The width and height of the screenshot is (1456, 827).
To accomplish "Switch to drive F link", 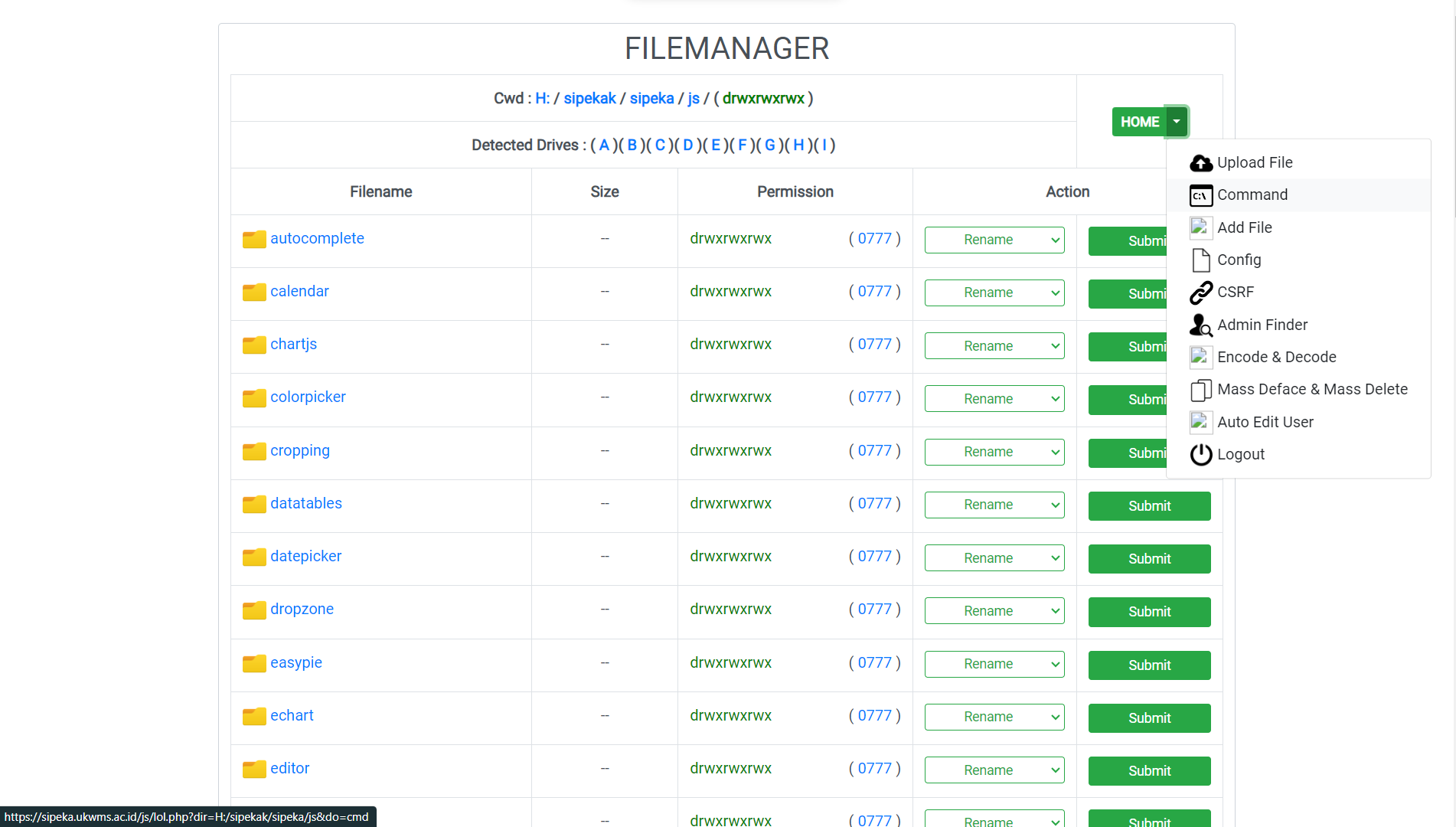I will (742, 145).
